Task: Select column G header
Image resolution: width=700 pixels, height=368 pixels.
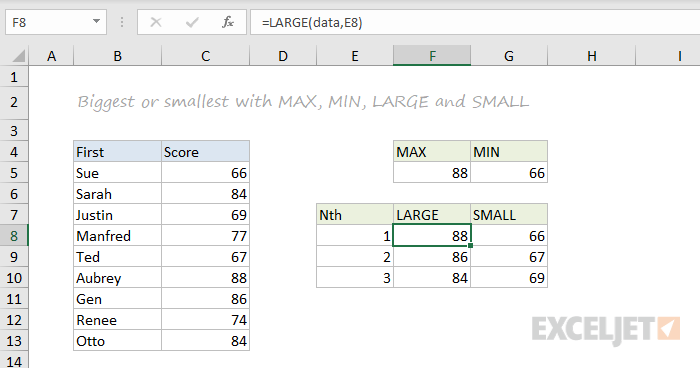Action: tap(509, 56)
